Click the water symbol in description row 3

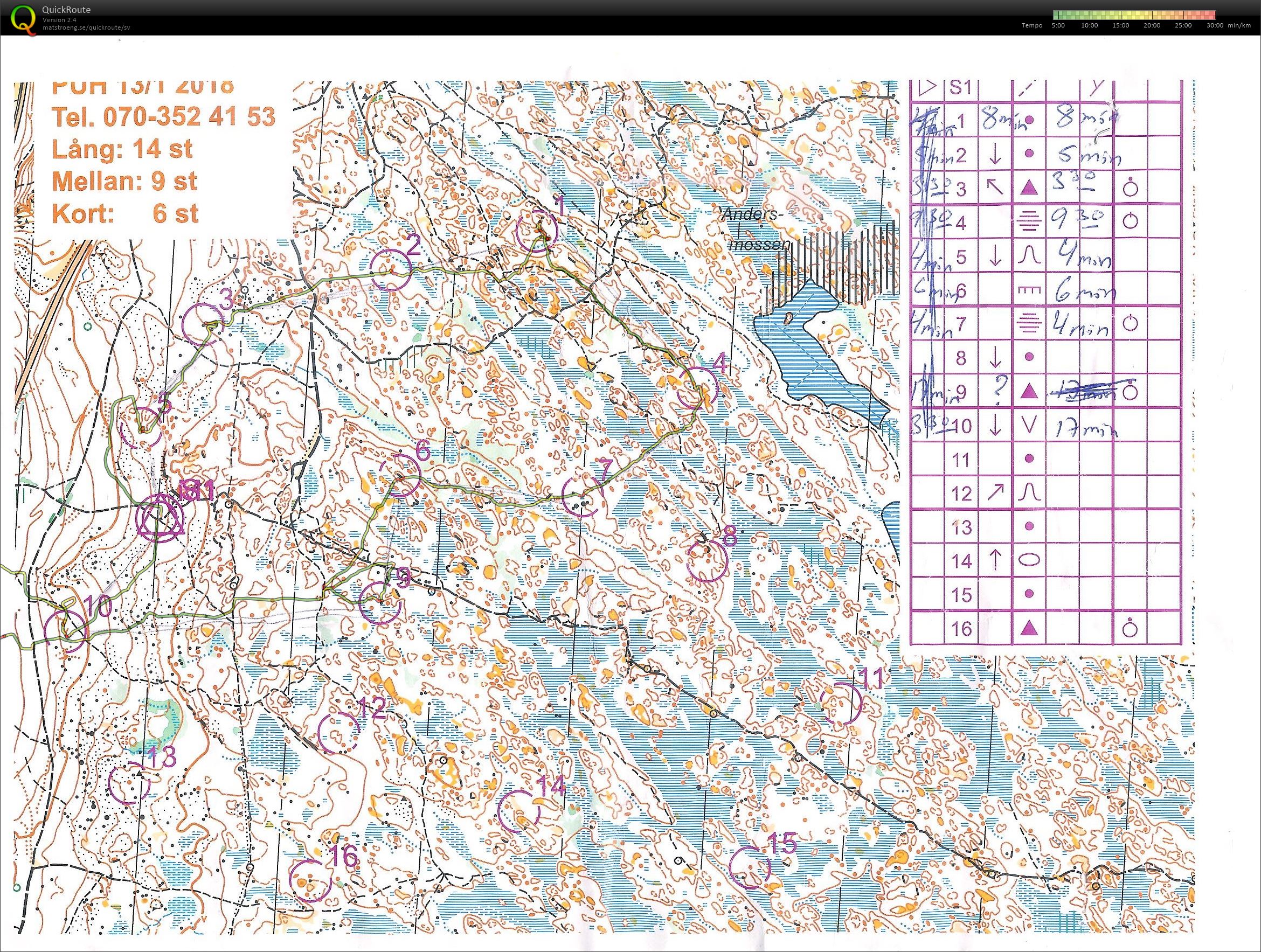1130,188
